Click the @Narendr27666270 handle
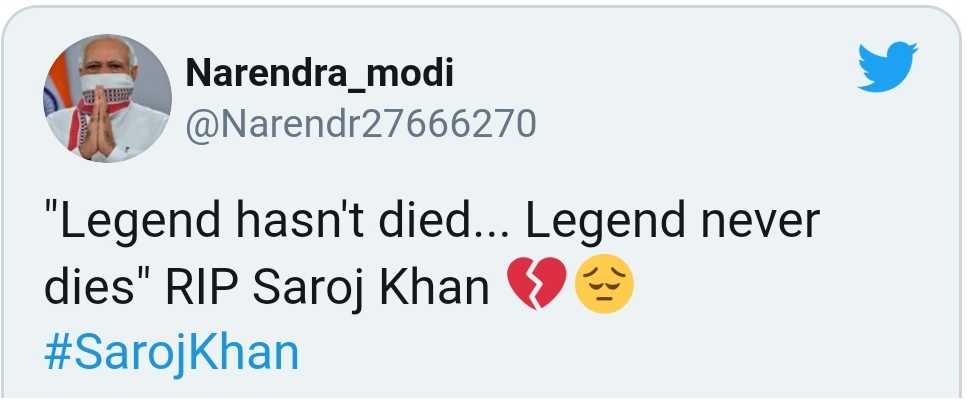Screen dimensions: 967x417 [x=361, y=123]
